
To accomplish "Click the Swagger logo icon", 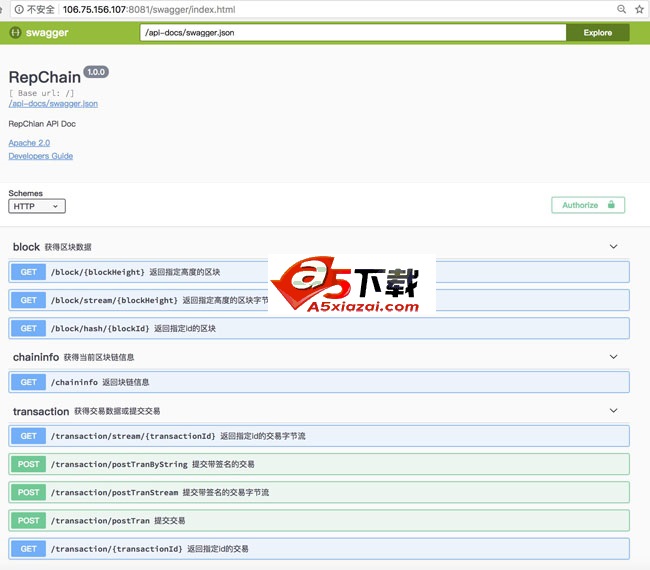I will click(x=15, y=32).
